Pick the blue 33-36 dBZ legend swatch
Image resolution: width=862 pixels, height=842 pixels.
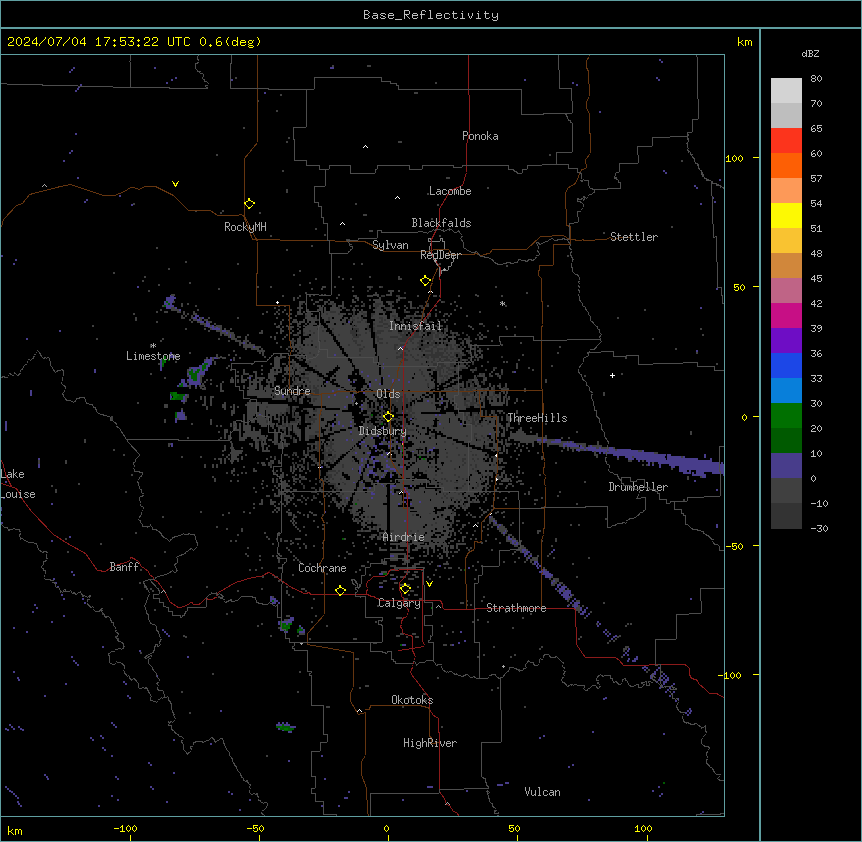coord(786,365)
